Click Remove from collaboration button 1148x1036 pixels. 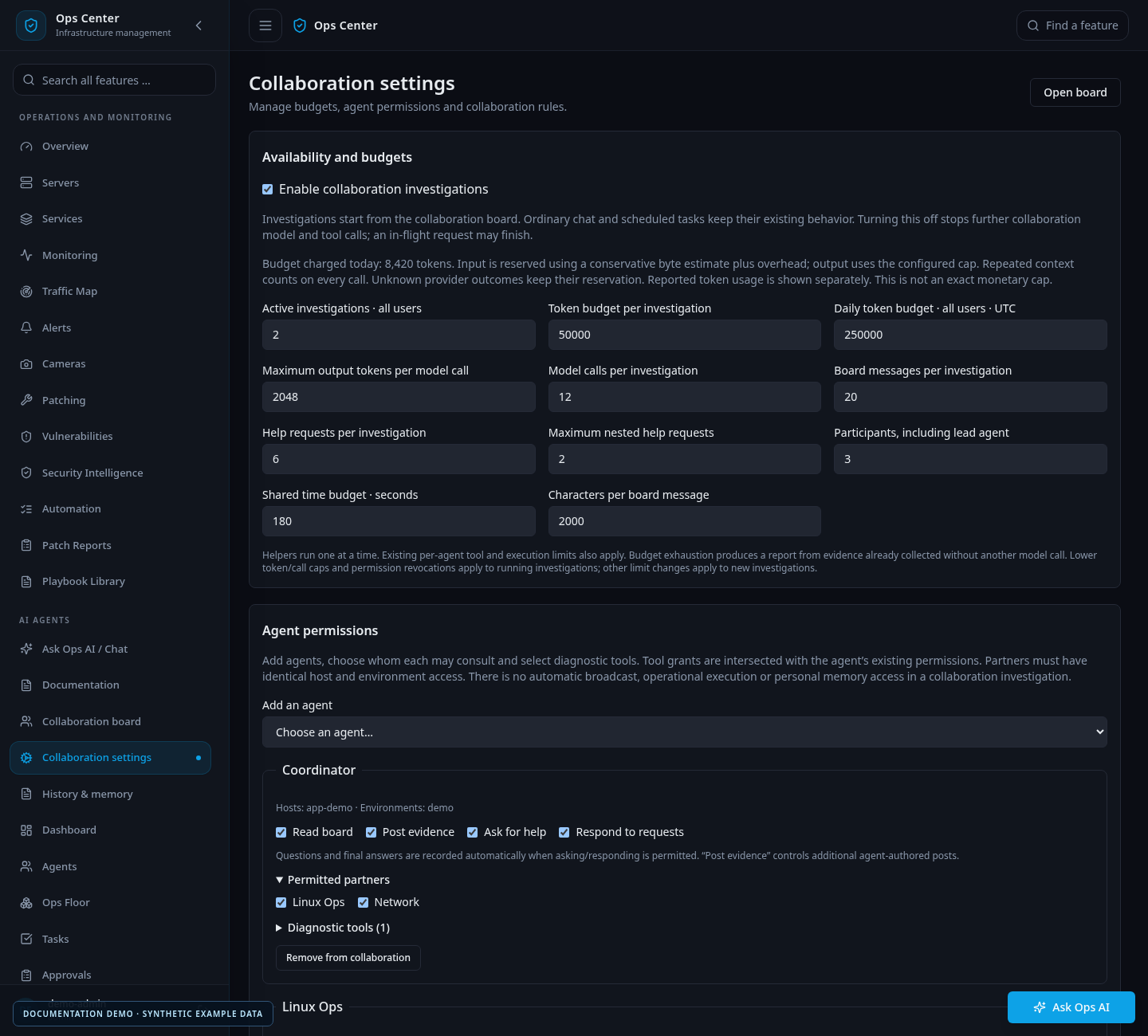(348, 958)
